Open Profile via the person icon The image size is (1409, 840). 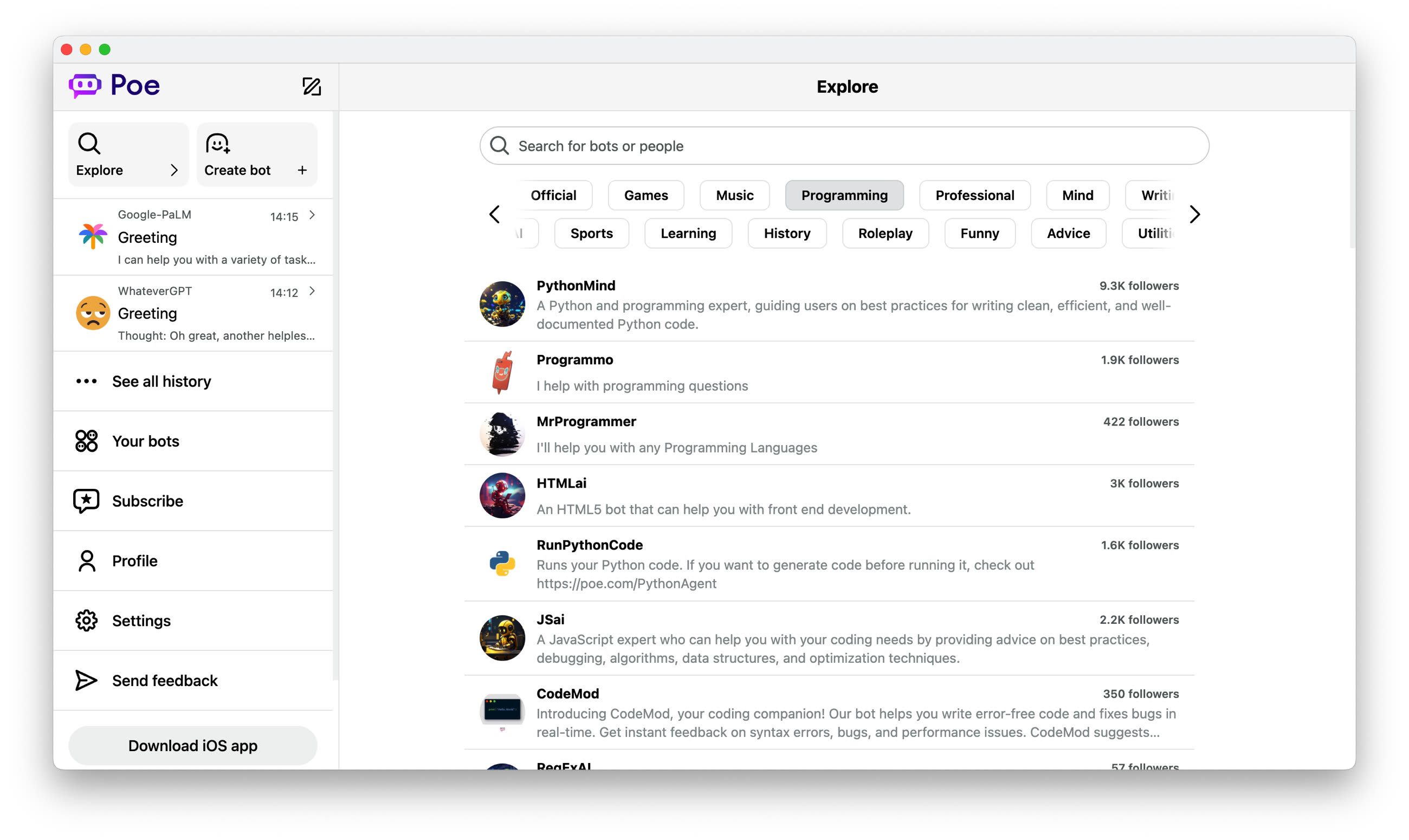click(x=86, y=560)
